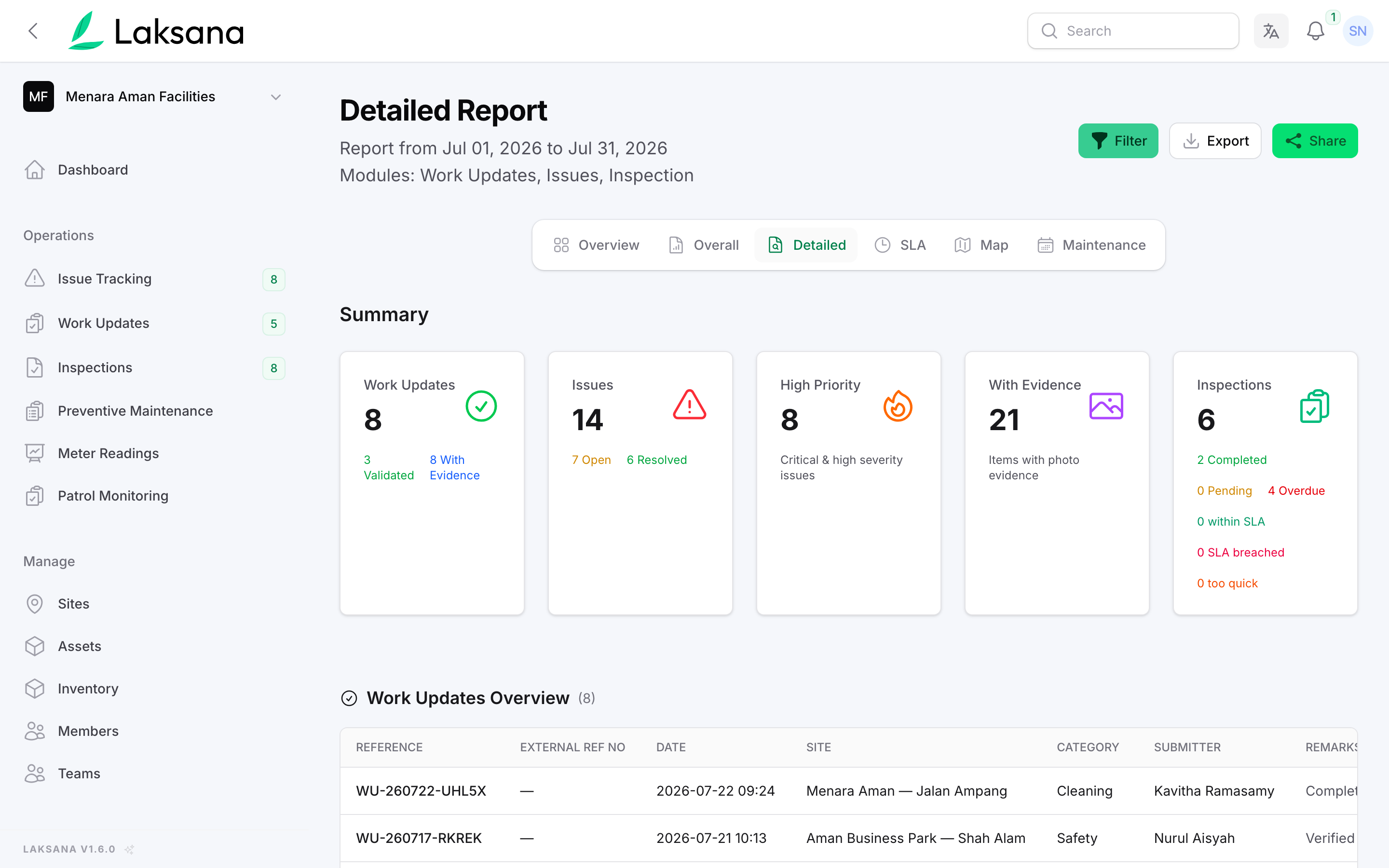Click the sparkle icon beside version

(130, 849)
